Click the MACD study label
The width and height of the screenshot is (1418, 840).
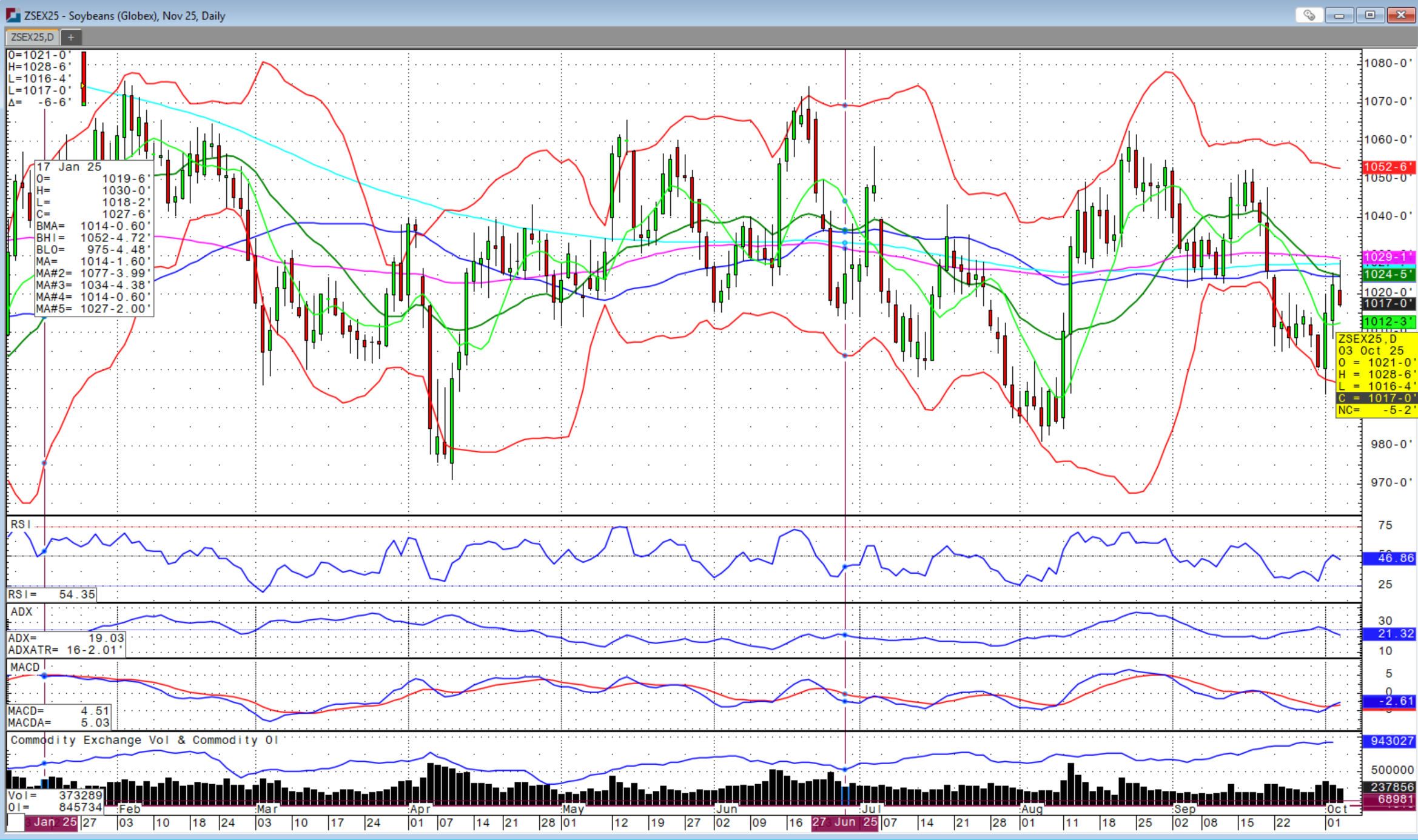pyautogui.click(x=25, y=667)
